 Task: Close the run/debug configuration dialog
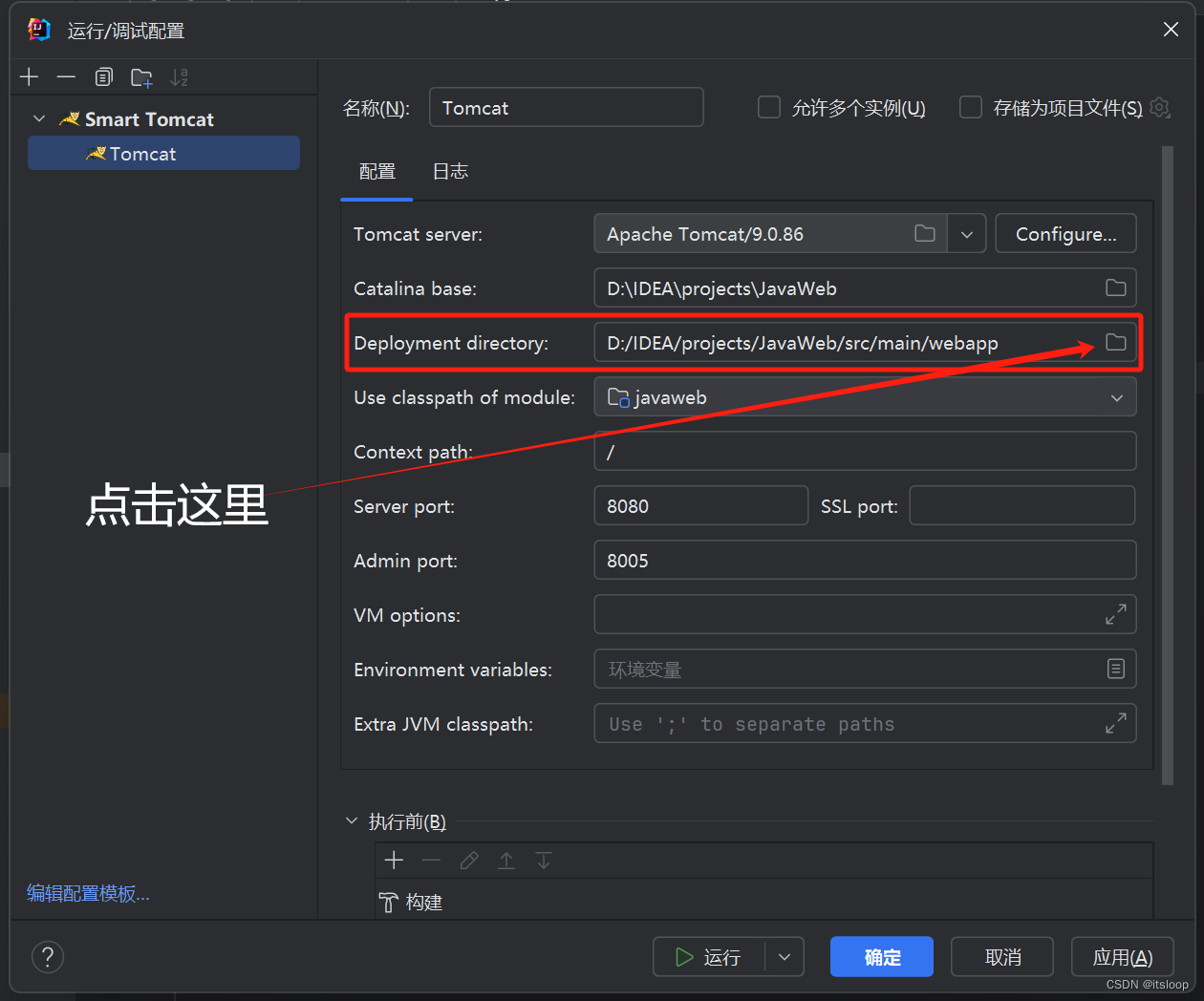click(x=1171, y=30)
